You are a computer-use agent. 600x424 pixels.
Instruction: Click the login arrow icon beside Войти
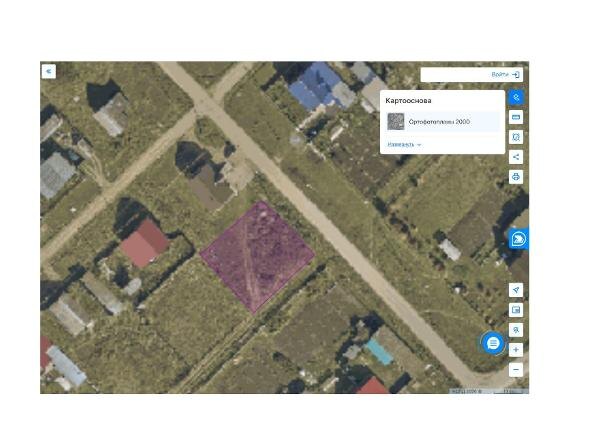click(x=516, y=75)
